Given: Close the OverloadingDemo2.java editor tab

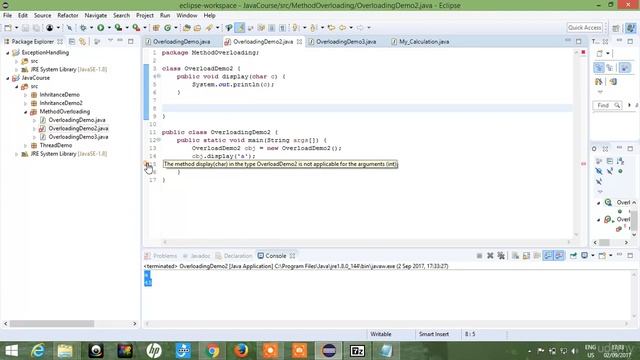Looking at the screenshot, I should coord(299,42).
